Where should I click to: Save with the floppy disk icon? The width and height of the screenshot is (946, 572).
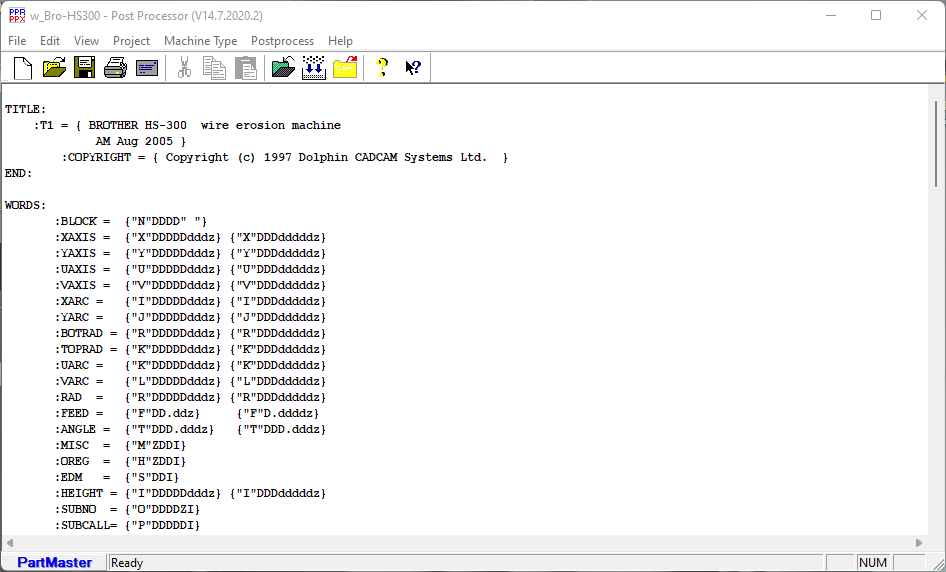click(84, 68)
